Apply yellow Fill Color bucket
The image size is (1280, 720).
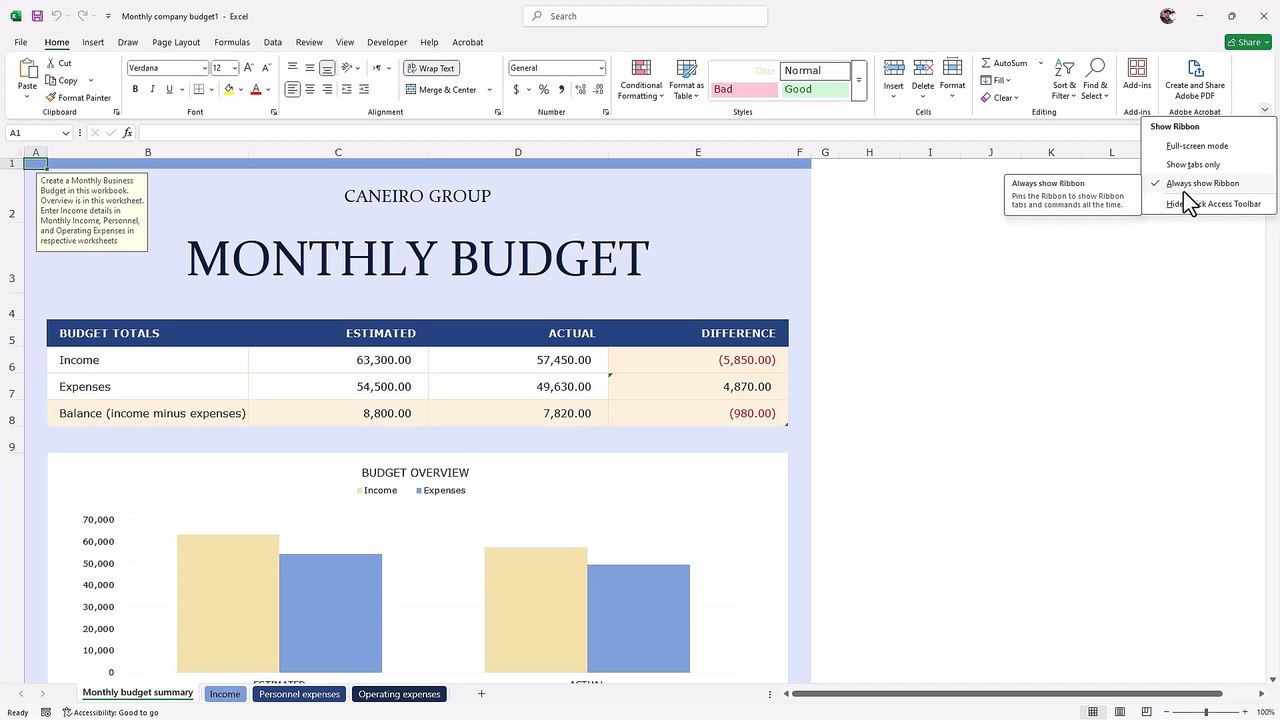tap(228, 89)
